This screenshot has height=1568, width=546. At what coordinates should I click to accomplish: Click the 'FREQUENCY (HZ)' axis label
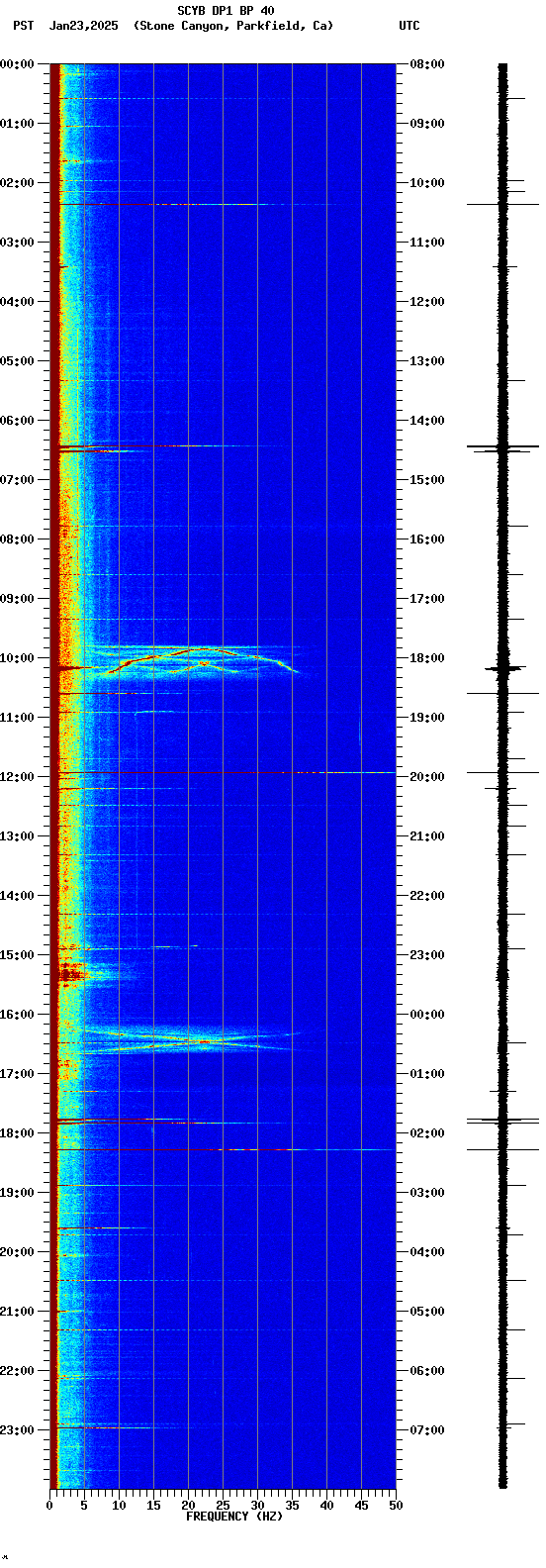pyautogui.click(x=234, y=1516)
